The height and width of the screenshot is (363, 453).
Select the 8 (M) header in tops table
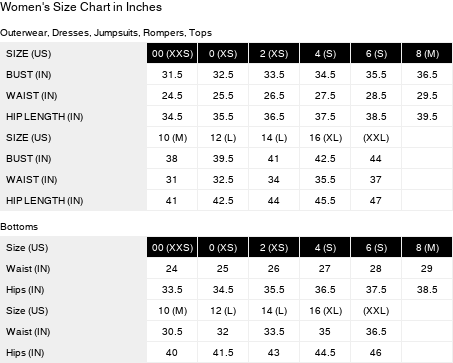click(427, 53)
